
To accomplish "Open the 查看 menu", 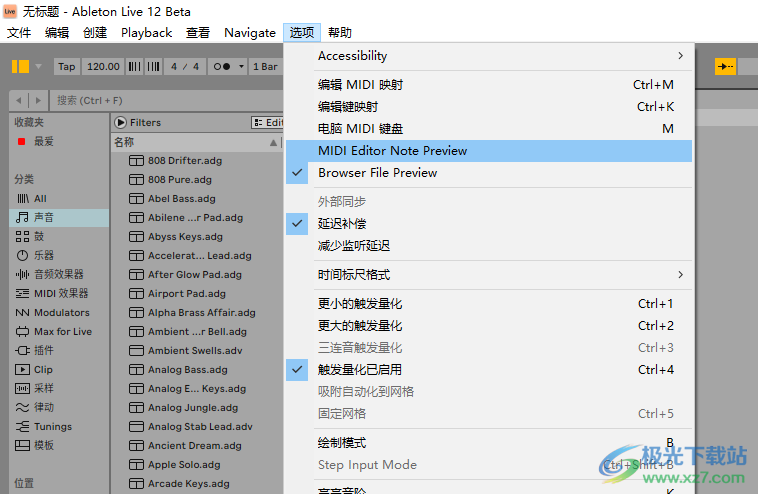I will [x=198, y=33].
